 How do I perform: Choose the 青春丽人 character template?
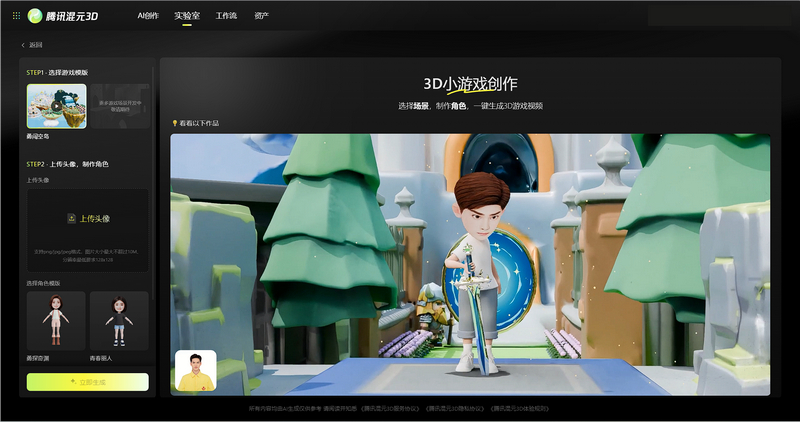coord(119,320)
